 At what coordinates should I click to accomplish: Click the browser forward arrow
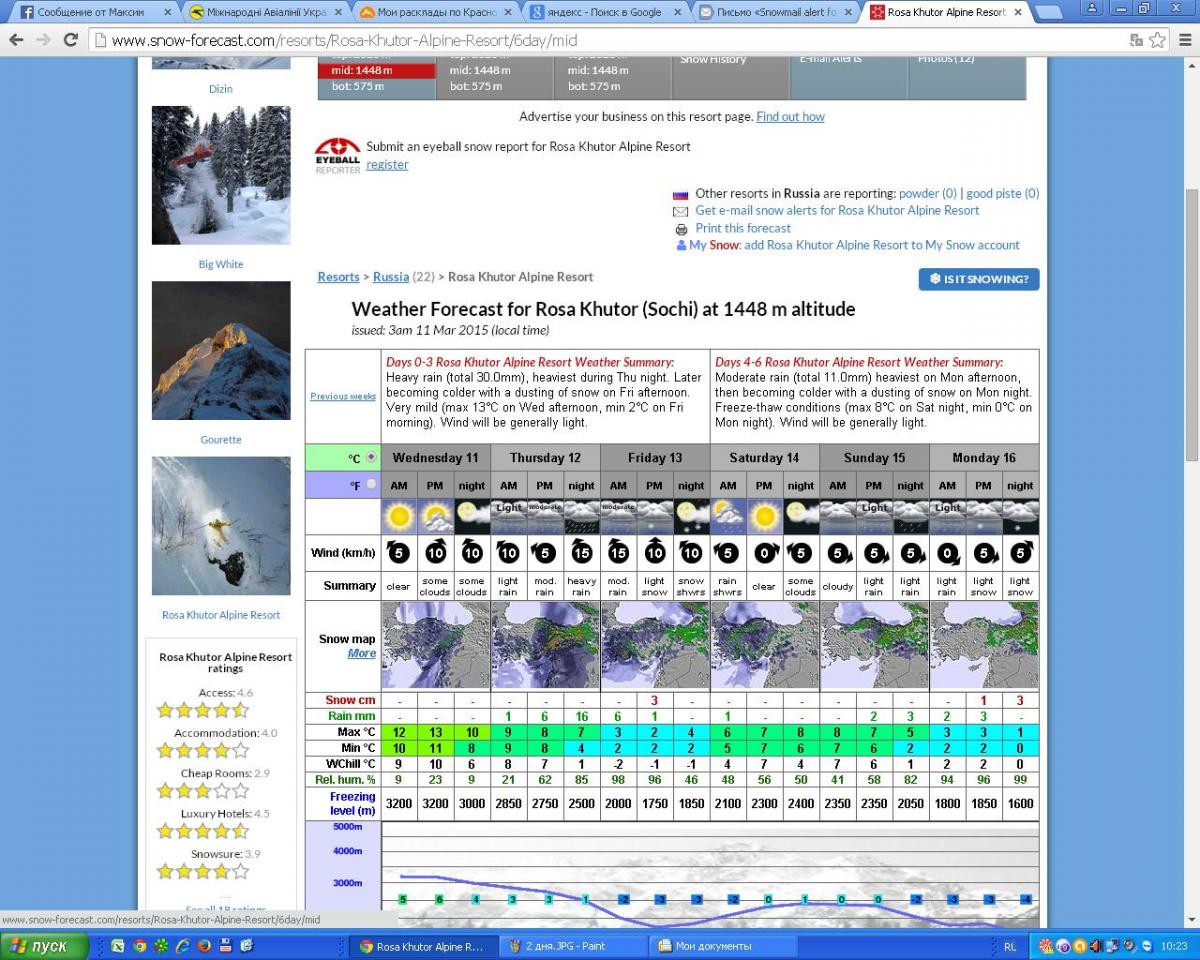(43, 41)
